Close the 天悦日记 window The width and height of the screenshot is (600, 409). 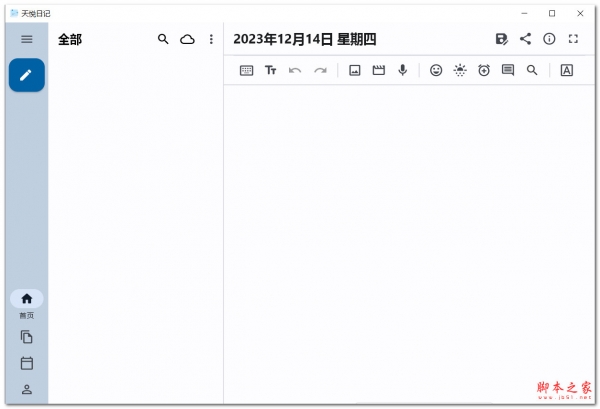(x=580, y=13)
